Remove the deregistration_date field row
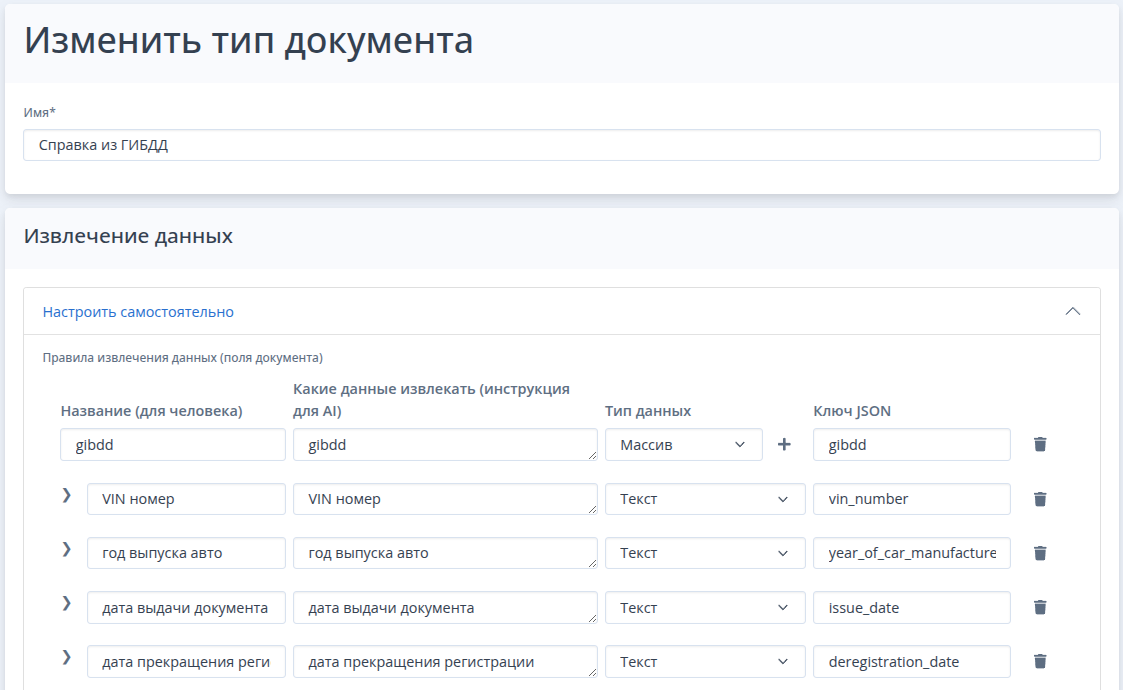This screenshot has width=1123, height=690. tap(1040, 660)
